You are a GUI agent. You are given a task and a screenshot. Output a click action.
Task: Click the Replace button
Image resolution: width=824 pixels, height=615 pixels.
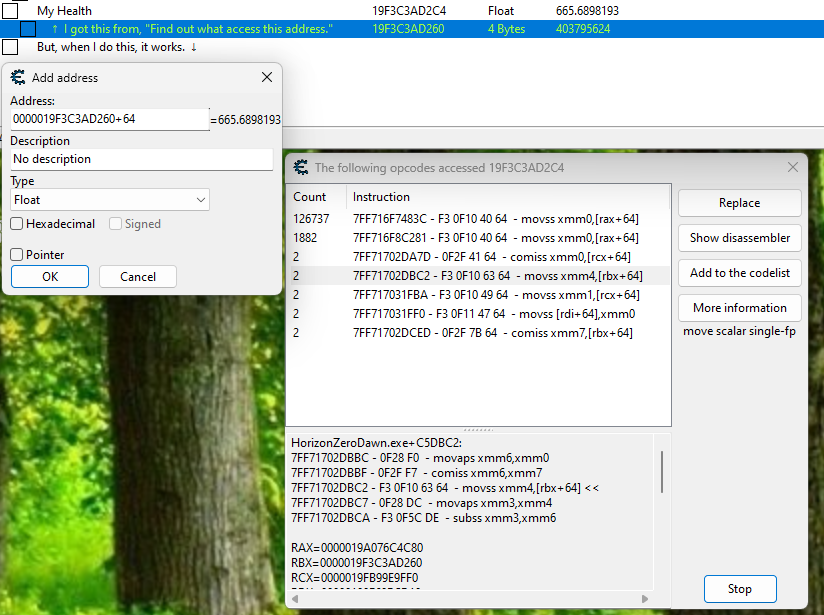[x=739, y=203]
